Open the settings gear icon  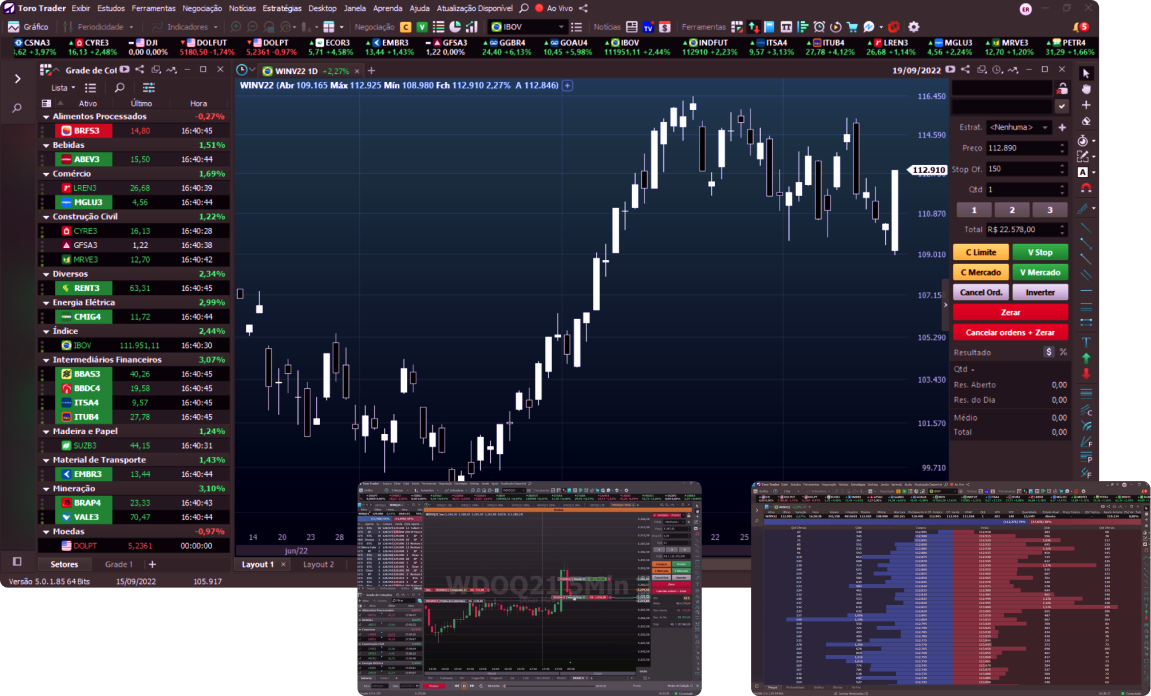click(x=914, y=26)
